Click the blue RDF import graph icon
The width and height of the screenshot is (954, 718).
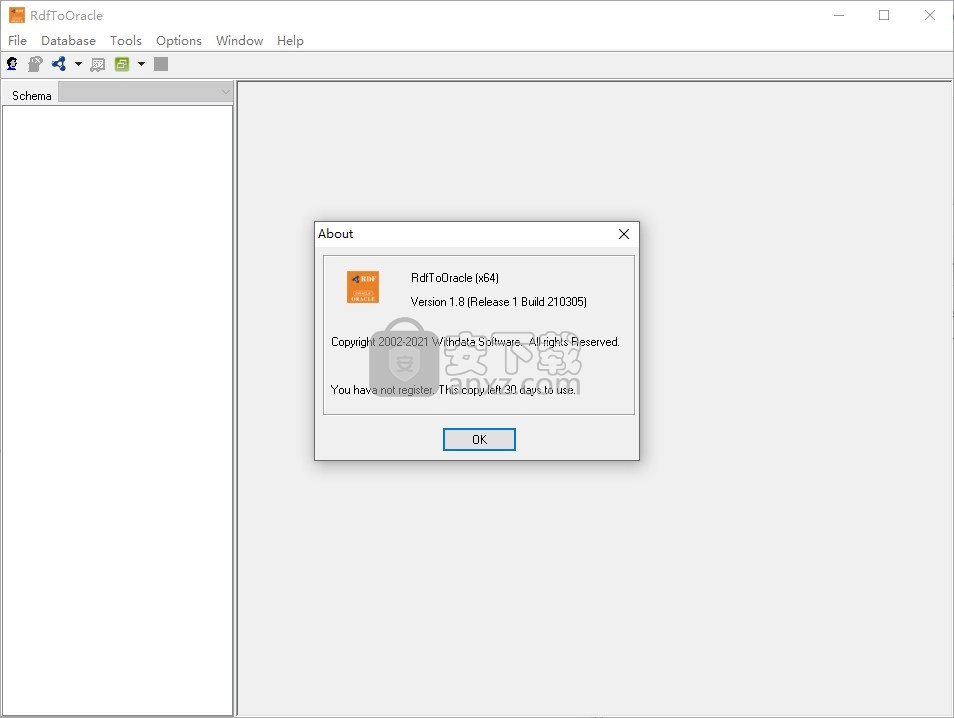(x=59, y=64)
